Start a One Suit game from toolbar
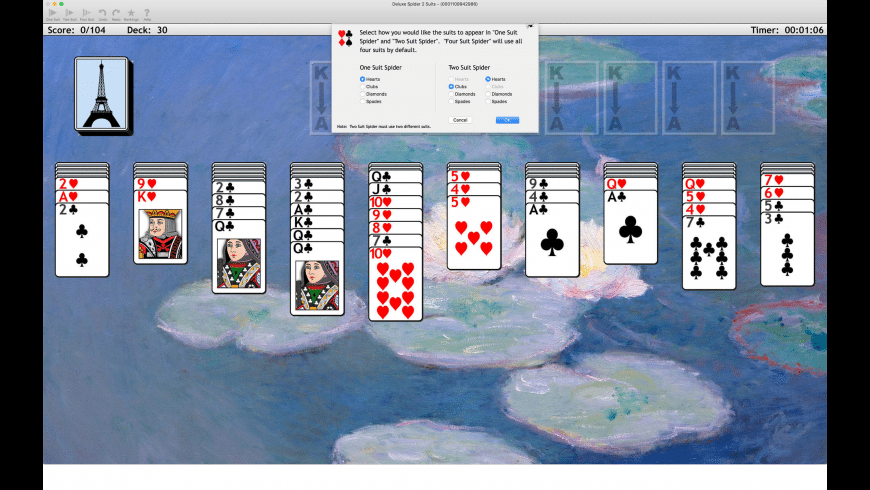The image size is (870, 490). pos(53,14)
